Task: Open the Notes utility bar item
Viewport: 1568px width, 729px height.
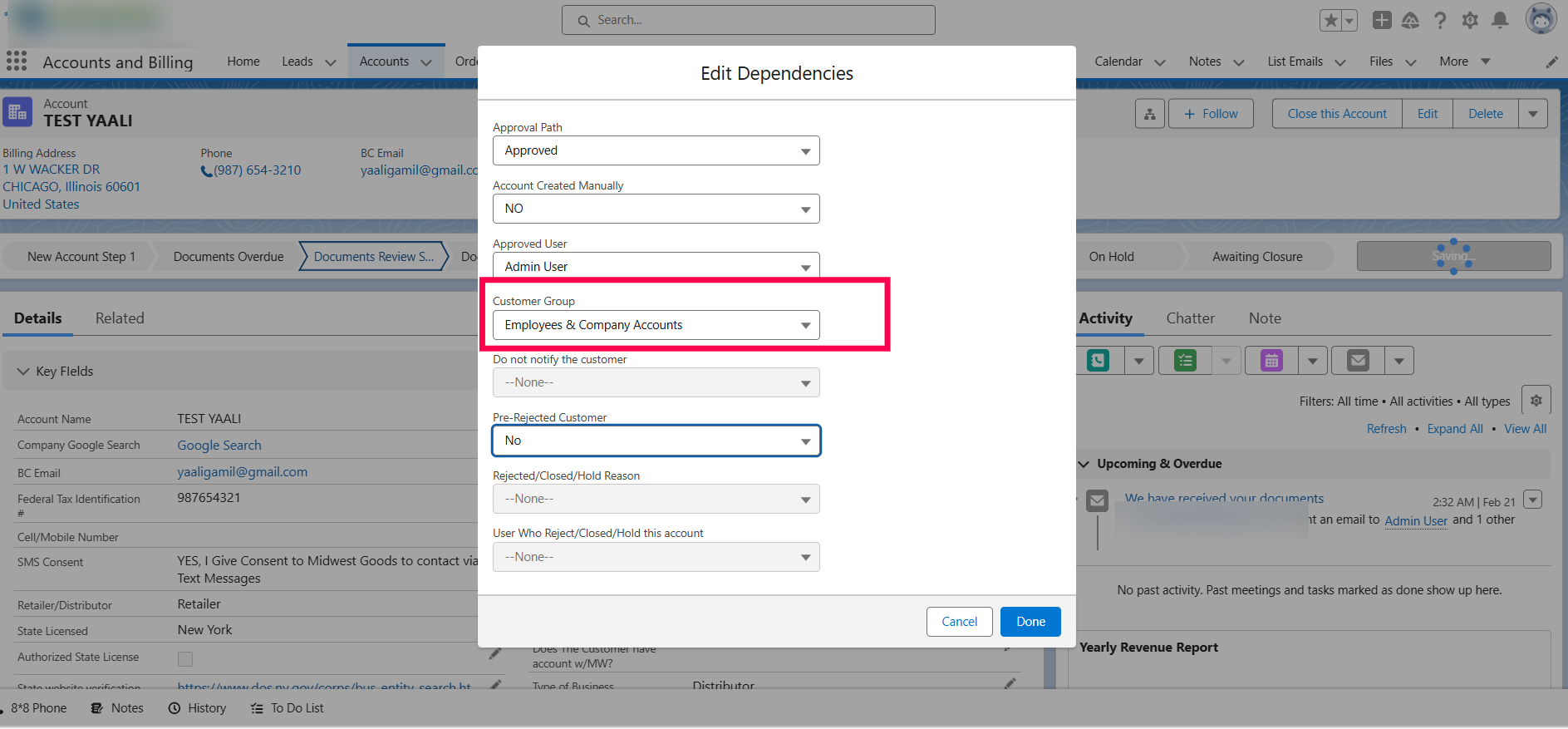Action: coord(117,708)
